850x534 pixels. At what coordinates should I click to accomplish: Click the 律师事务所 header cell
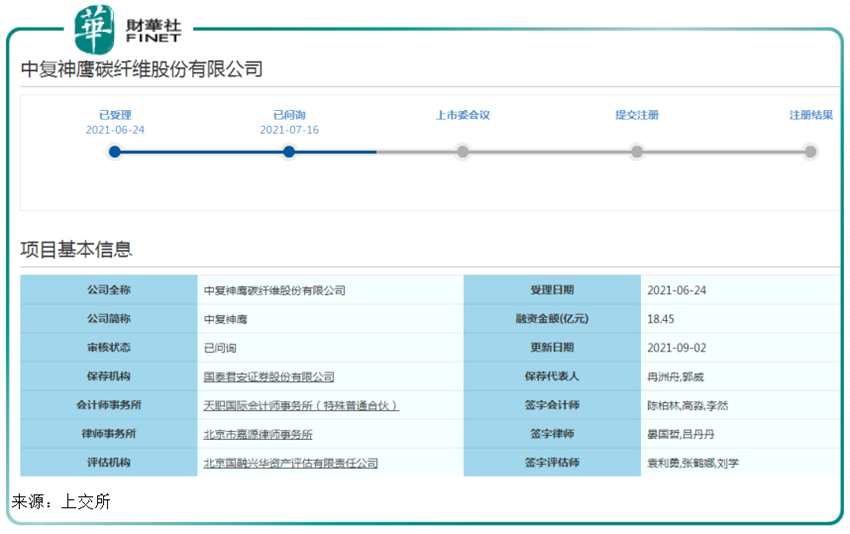(x=109, y=433)
